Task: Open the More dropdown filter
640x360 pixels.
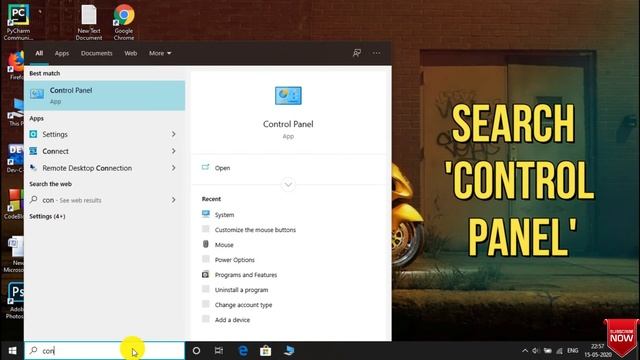Action: (x=160, y=53)
